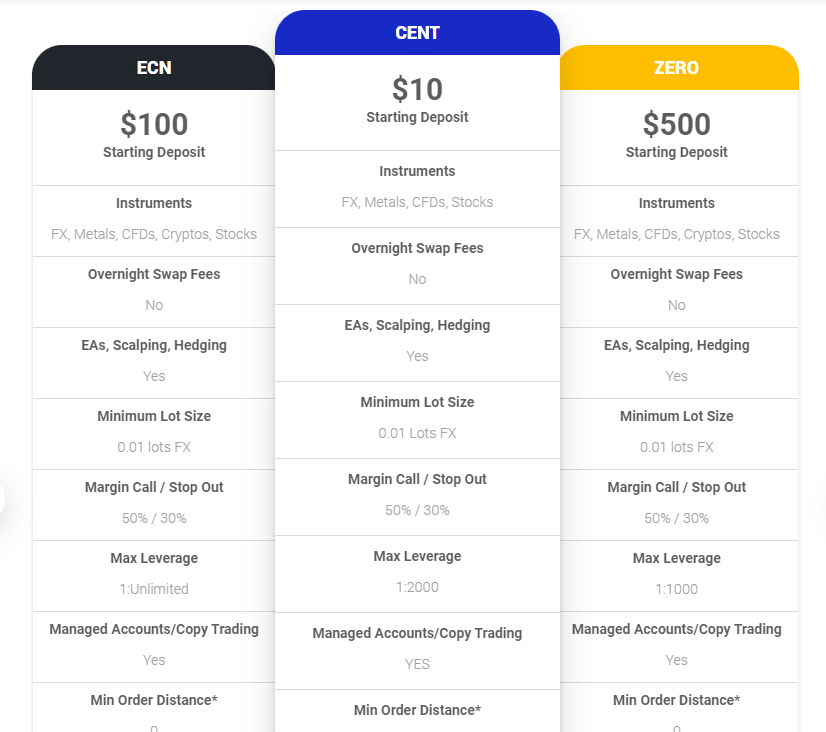826x732 pixels.
Task: Click ZERO EAs, Scalping, Hedging label
Action: pos(676,345)
